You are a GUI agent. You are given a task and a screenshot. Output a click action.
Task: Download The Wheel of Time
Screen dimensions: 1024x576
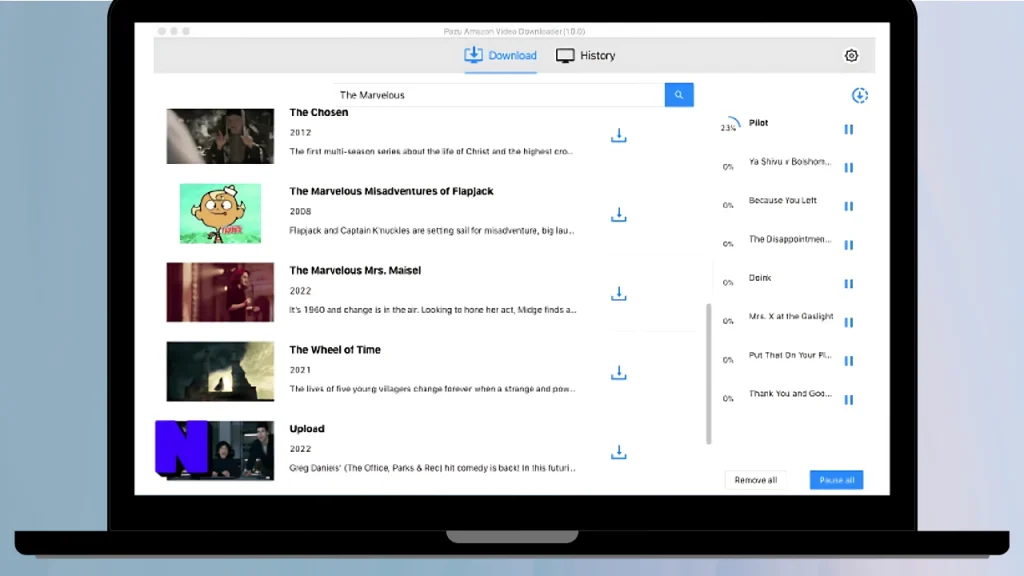click(x=618, y=372)
